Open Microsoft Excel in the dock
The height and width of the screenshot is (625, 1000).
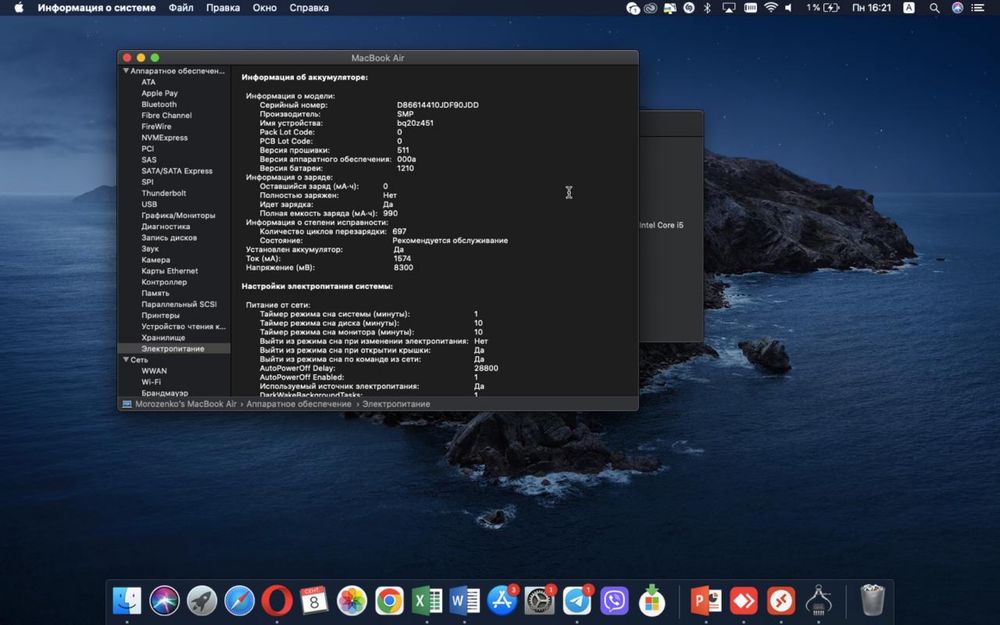(427, 601)
